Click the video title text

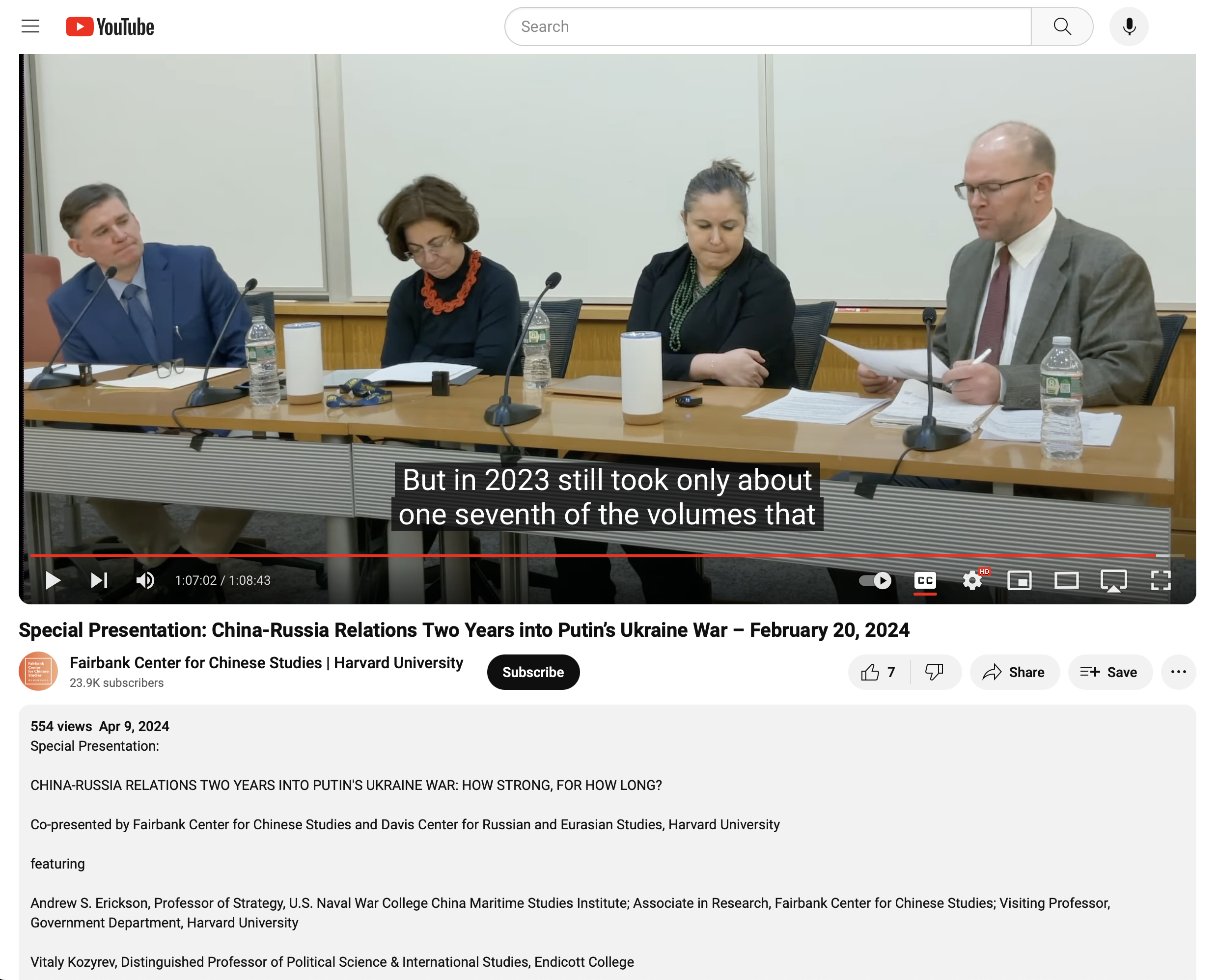click(x=464, y=630)
